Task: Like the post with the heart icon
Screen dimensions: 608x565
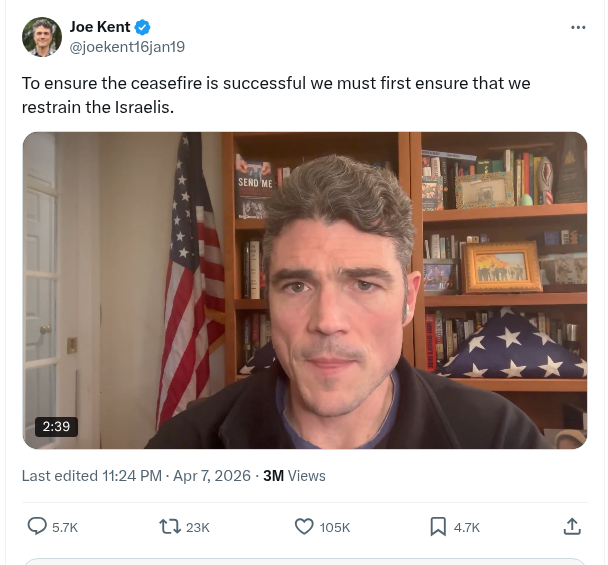Action: coord(304,526)
